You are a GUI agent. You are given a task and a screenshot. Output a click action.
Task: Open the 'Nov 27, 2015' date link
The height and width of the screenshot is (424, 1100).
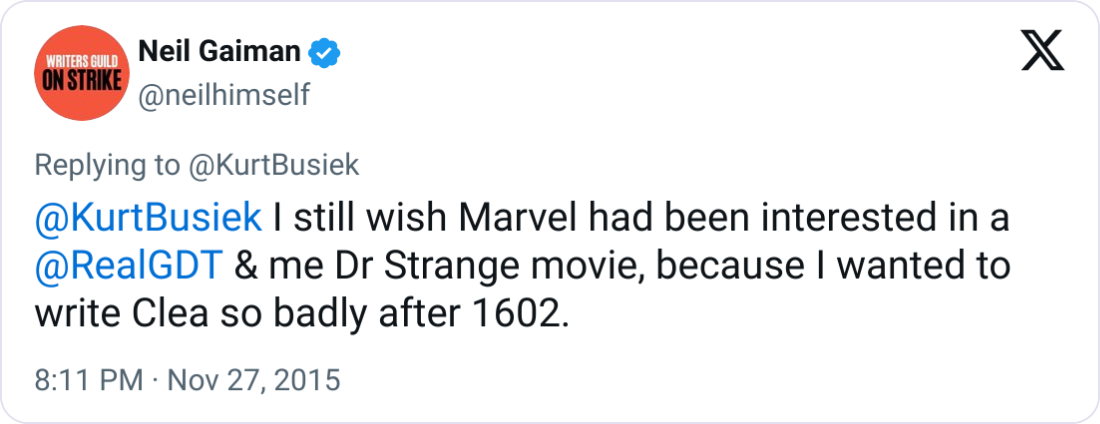pyautogui.click(x=253, y=380)
